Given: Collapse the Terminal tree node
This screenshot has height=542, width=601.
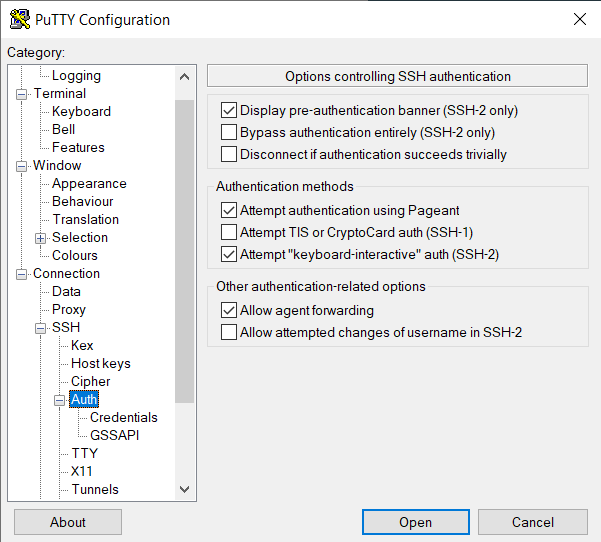Looking at the screenshot, I should 21,94.
